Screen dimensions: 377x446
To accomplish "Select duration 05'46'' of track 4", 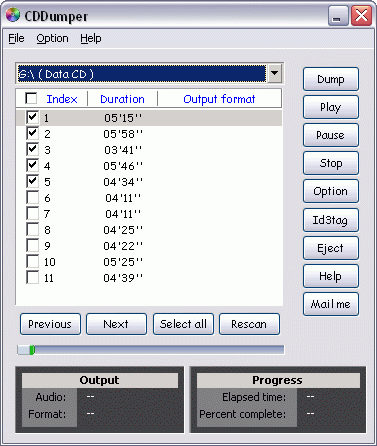I will click(x=123, y=166).
